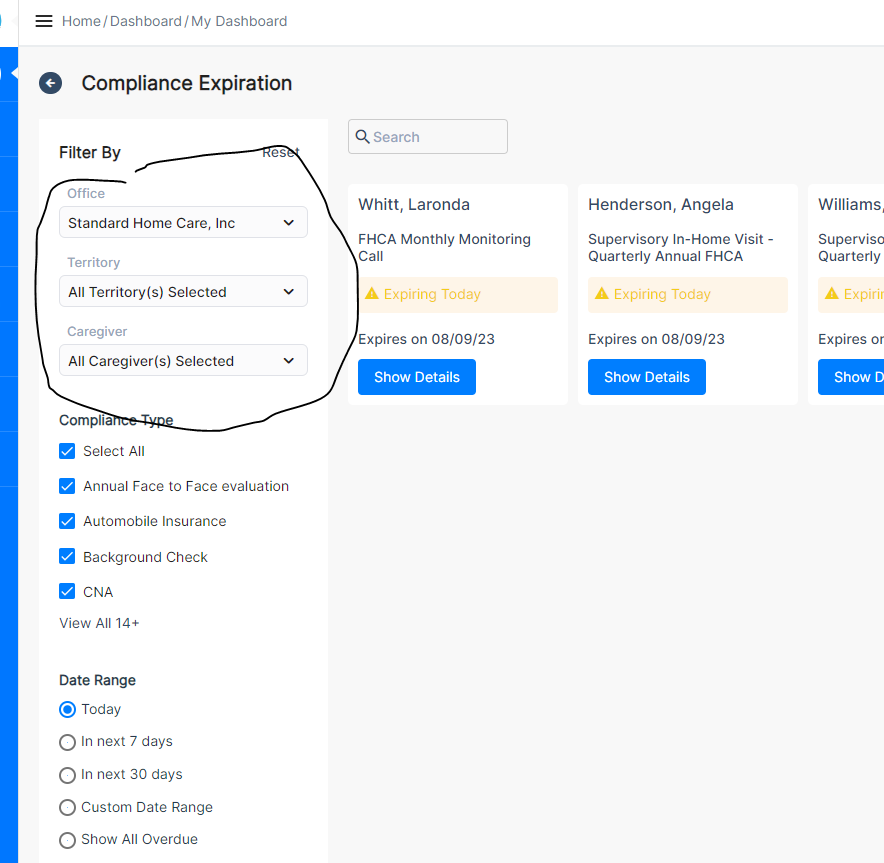Uncheck the Select All checkbox
This screenshot has width=884, height=863.
pyautogui.click(x=67, y=451)
